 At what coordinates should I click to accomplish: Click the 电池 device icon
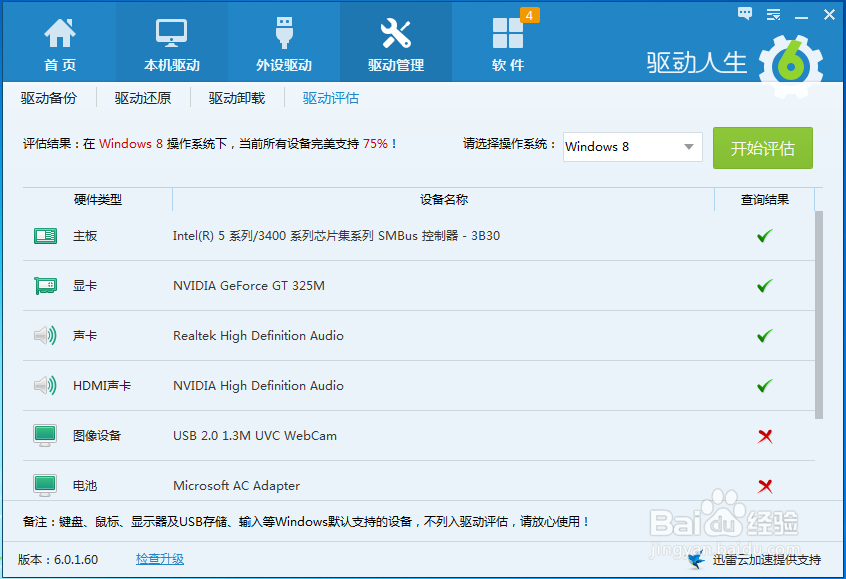coord(45,486)
